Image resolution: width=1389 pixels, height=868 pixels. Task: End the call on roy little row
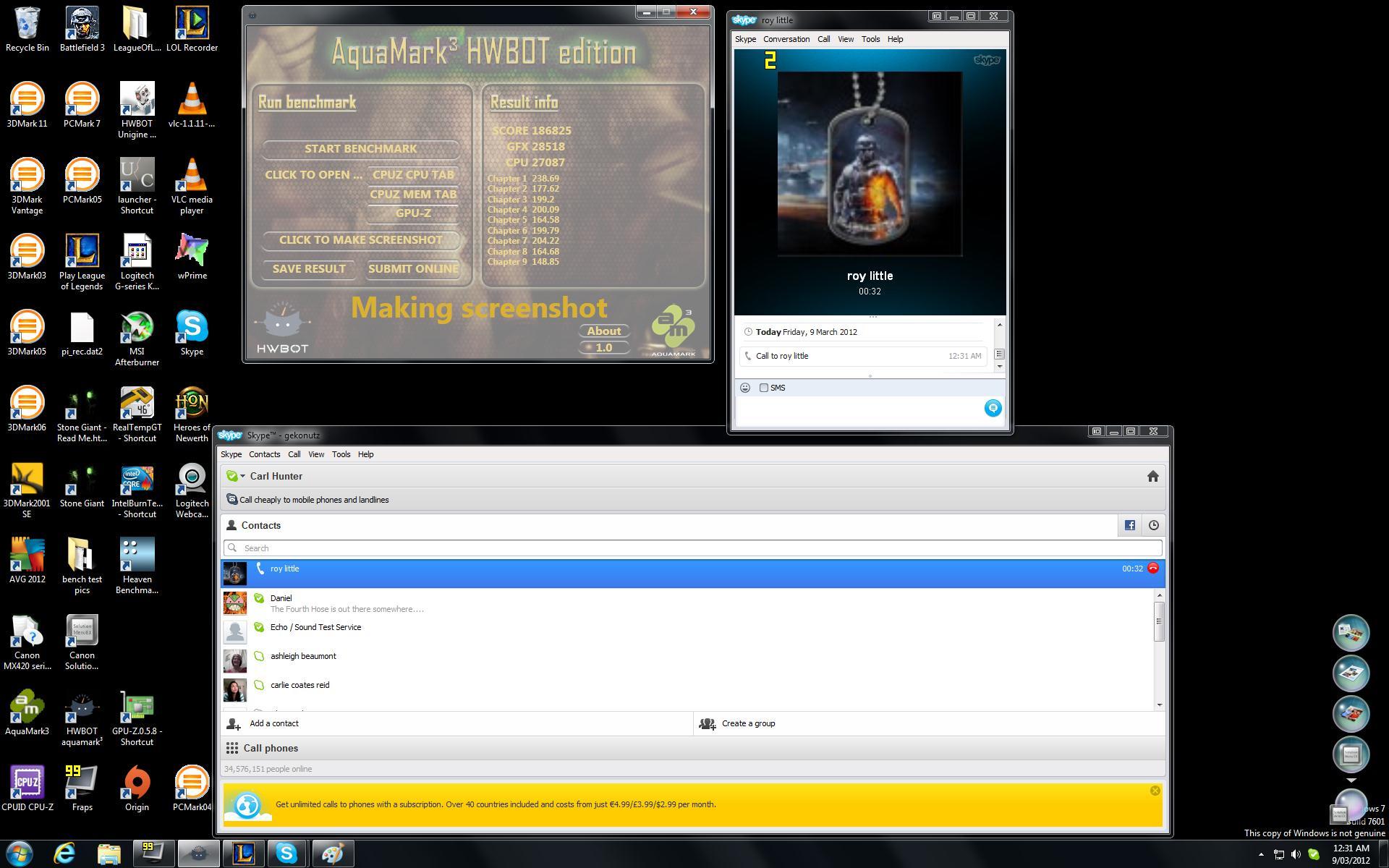(x=1153, y=569)
